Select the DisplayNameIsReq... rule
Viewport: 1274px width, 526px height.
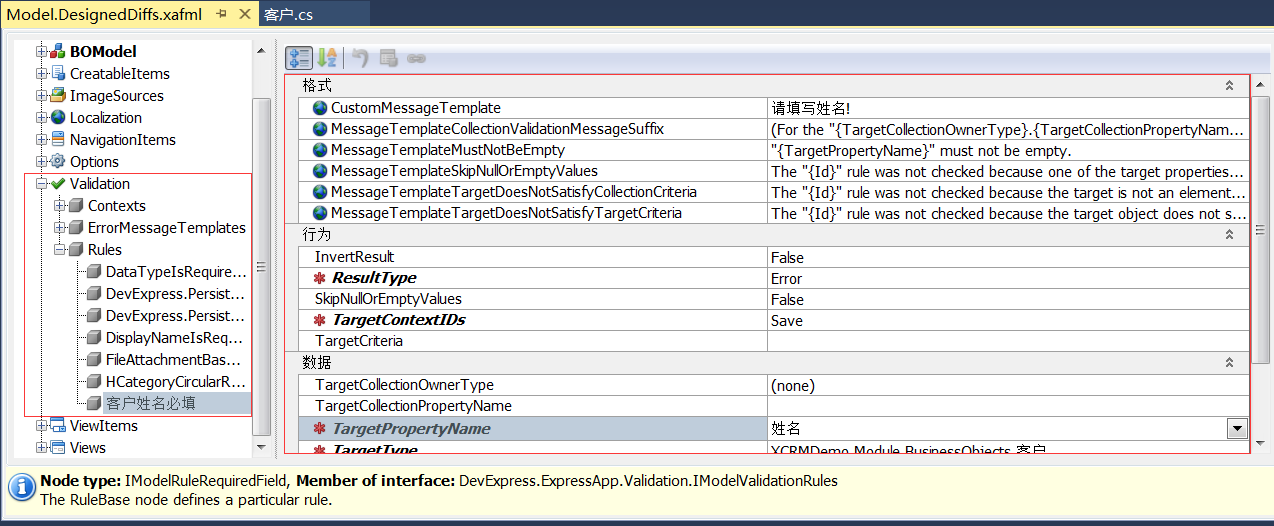tap(175, 337)
